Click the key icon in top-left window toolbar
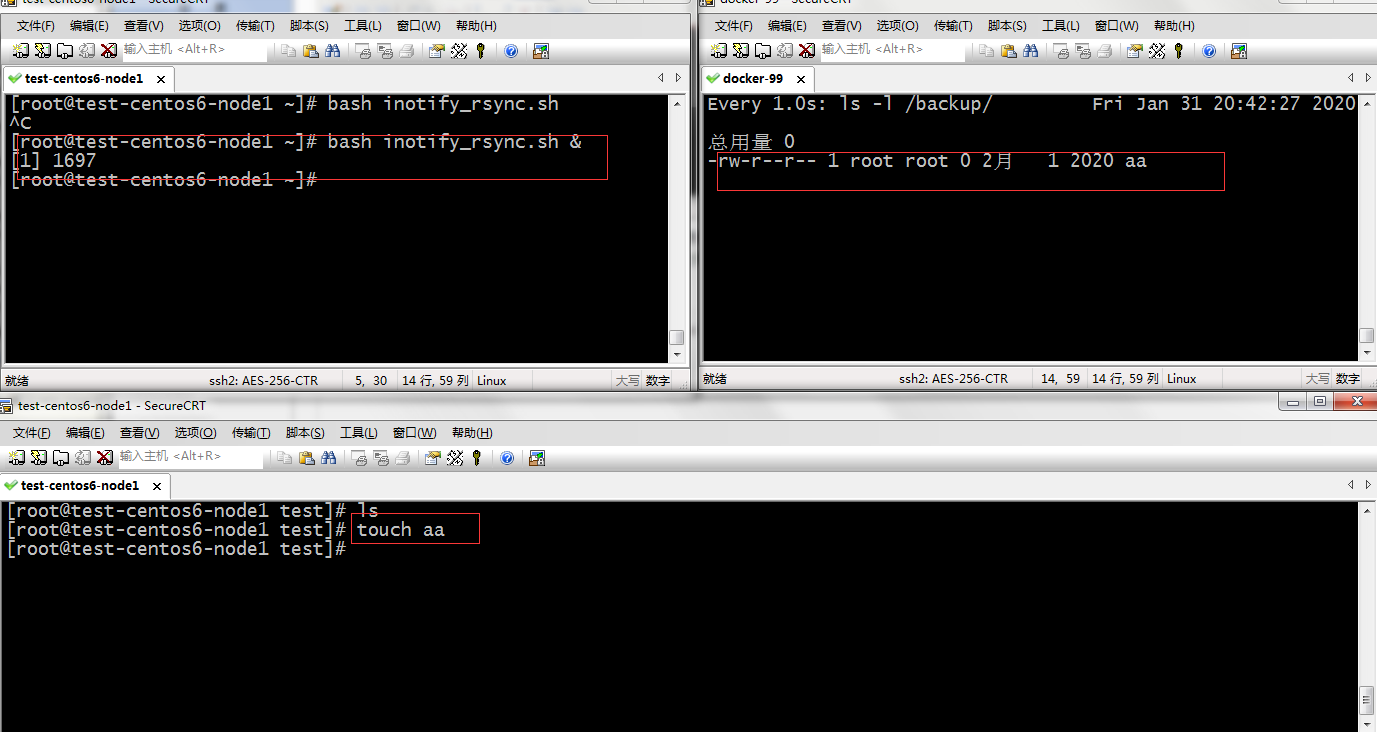Viewport: 1377px width, 732px height. pyautogui.click(x=481, y=51)
